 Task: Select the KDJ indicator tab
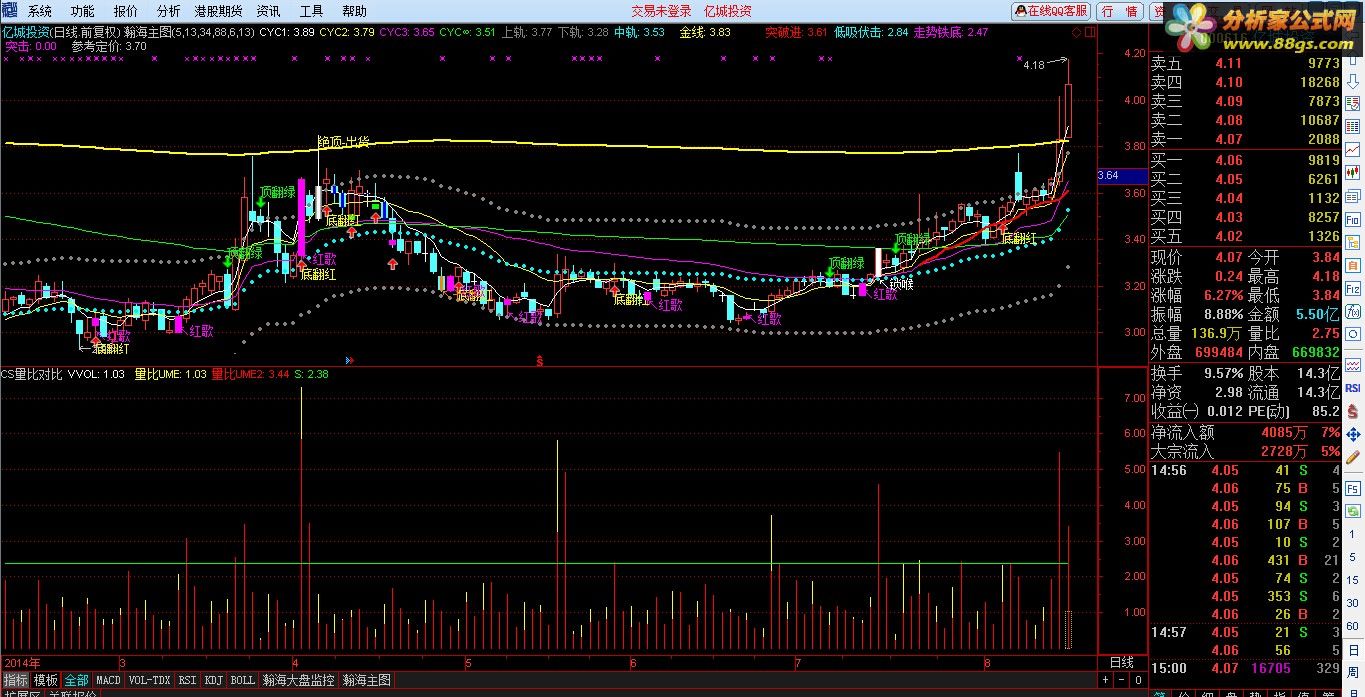point(213,680)
